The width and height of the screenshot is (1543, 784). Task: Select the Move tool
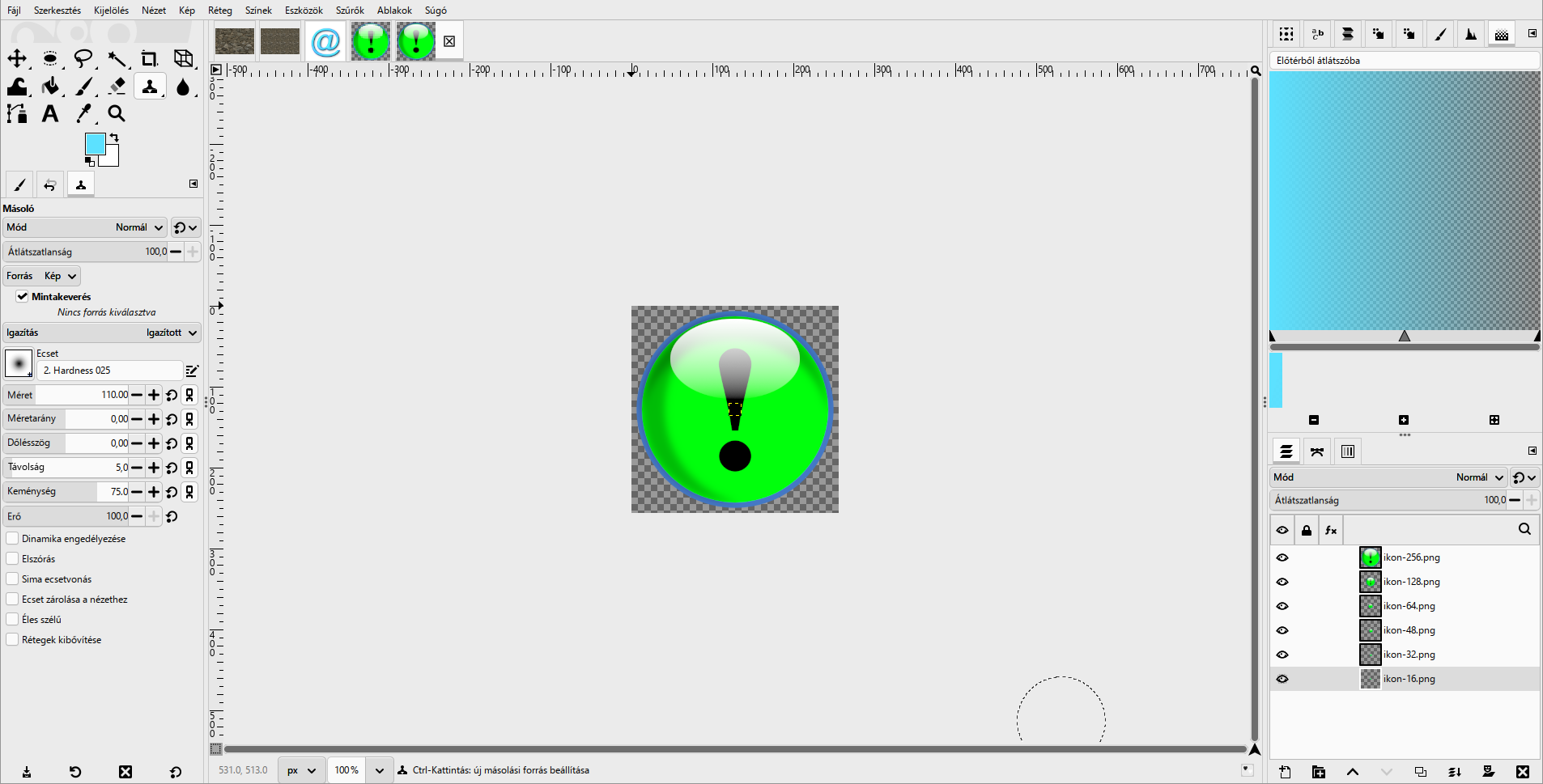[x=17, y=58]
